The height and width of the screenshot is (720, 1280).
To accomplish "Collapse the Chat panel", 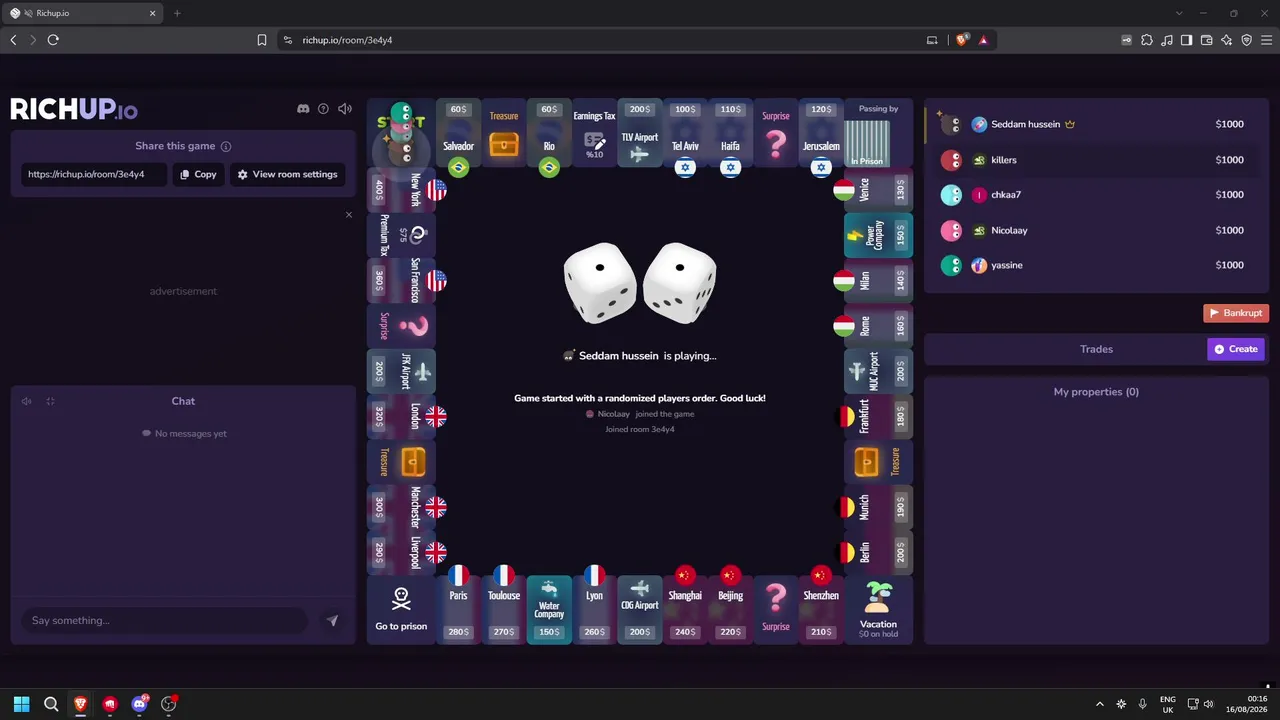I will click(50, 401).
